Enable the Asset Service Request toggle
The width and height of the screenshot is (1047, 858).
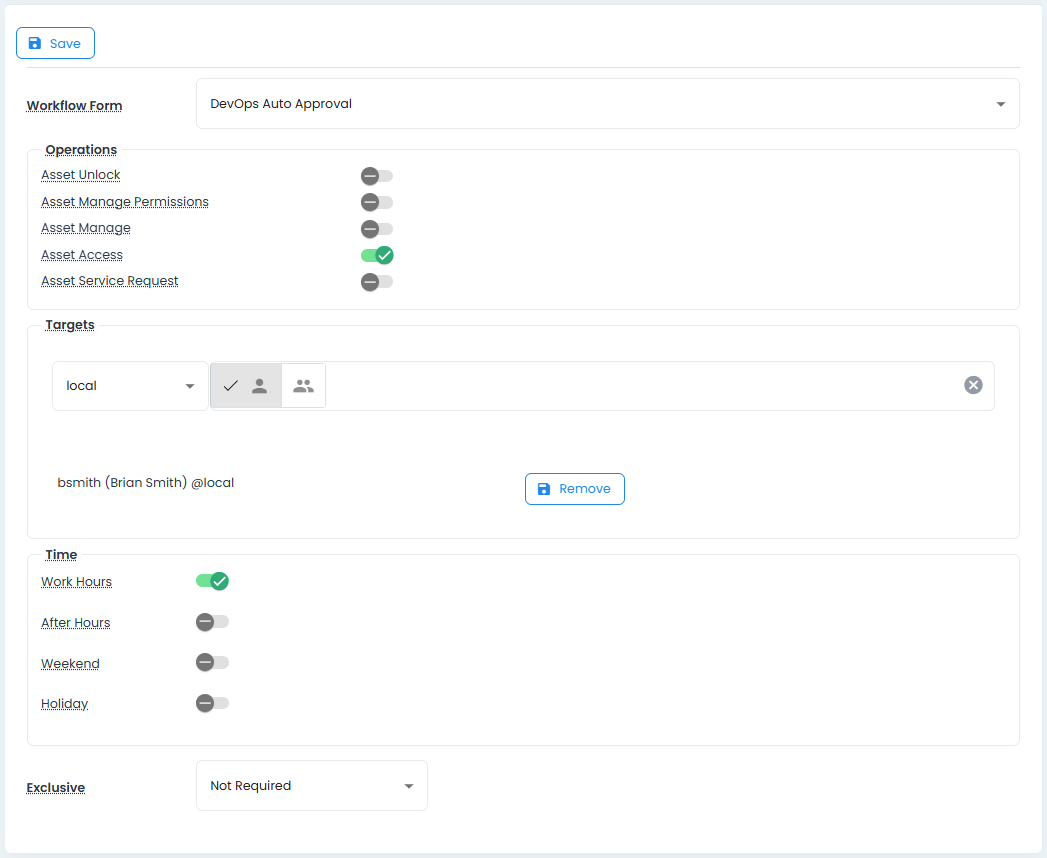coord(377,282)
